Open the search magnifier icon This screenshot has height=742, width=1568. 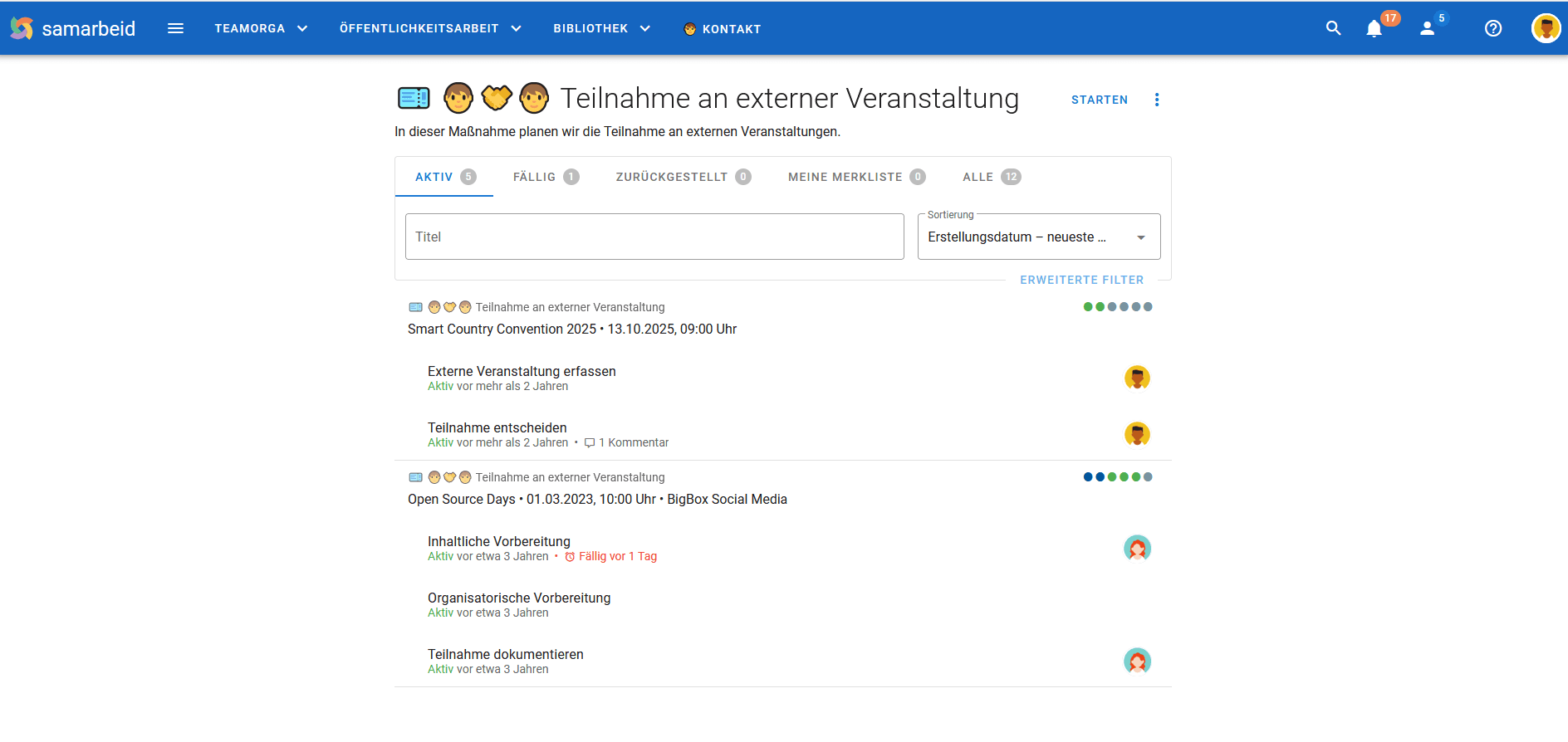(x=1333, y=28)
